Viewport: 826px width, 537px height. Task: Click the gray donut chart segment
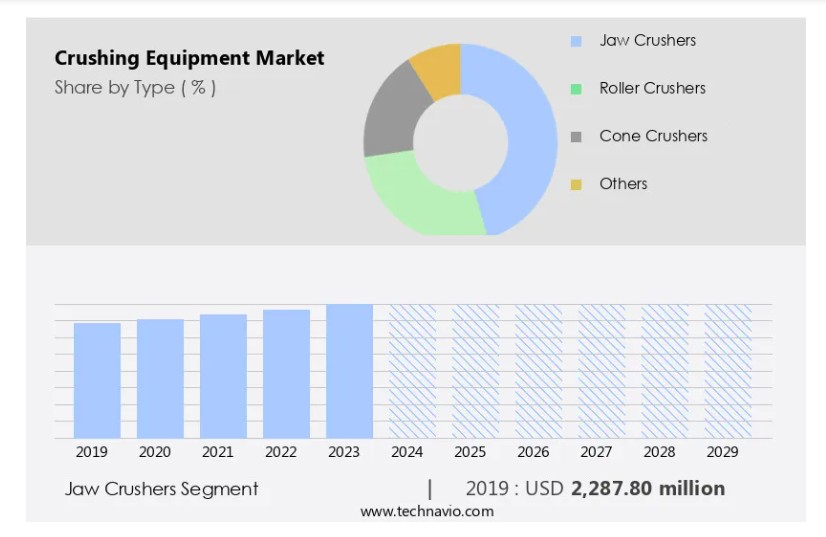pos(386,109)
